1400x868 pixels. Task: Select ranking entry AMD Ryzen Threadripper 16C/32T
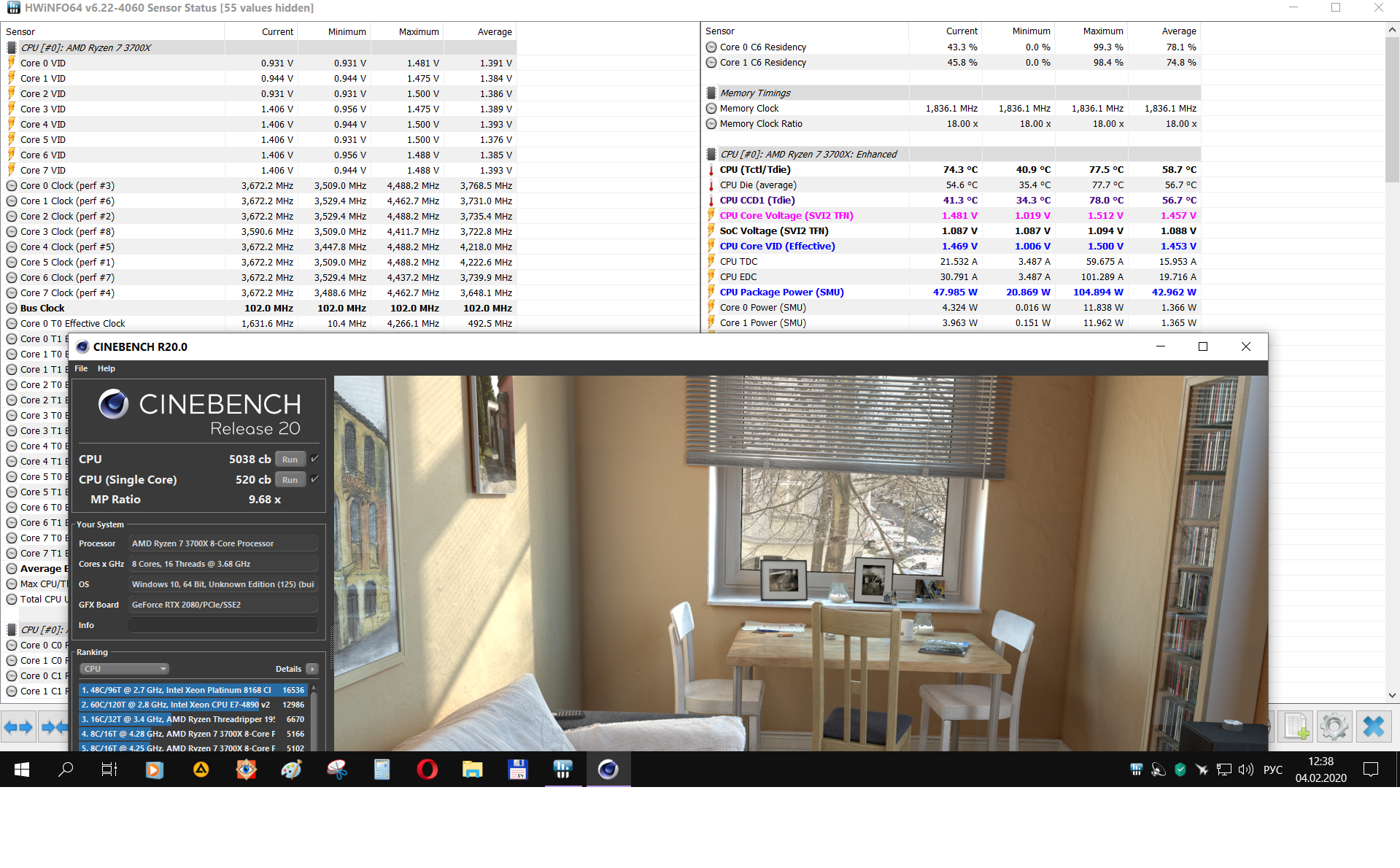[x=193, y=719]
